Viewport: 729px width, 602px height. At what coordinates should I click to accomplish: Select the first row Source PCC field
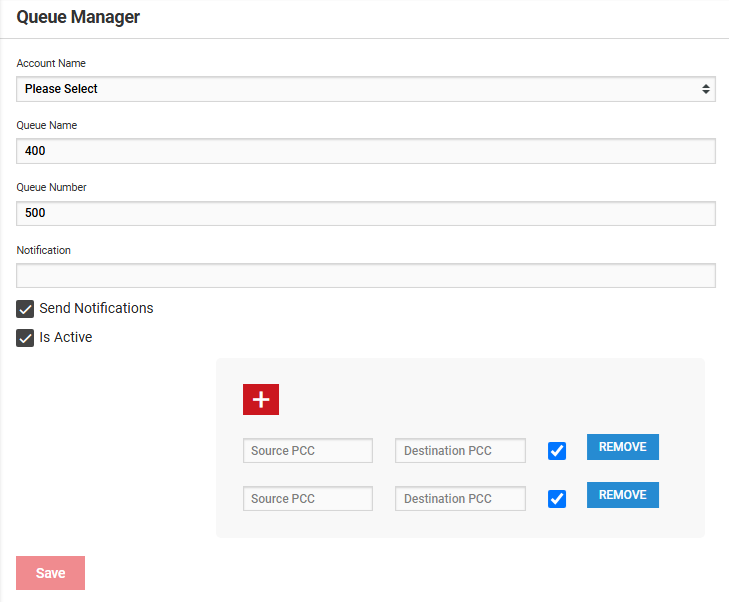pyautogui.click(x=308, y=450)
